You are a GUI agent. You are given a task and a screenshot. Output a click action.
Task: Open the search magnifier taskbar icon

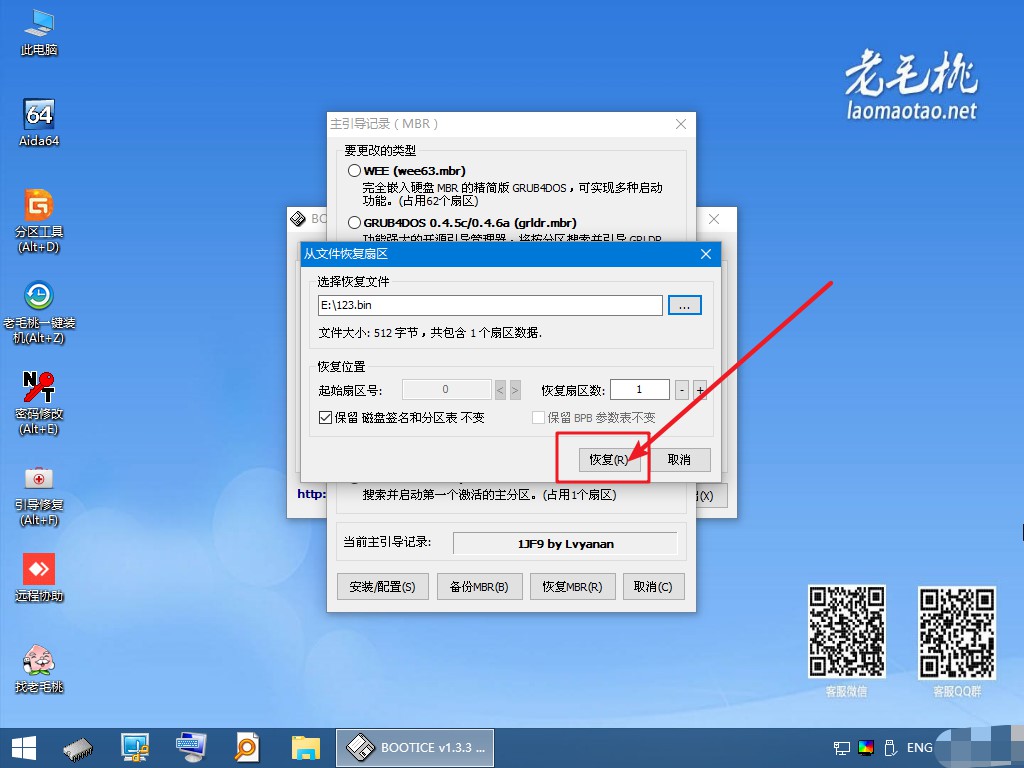247,748
